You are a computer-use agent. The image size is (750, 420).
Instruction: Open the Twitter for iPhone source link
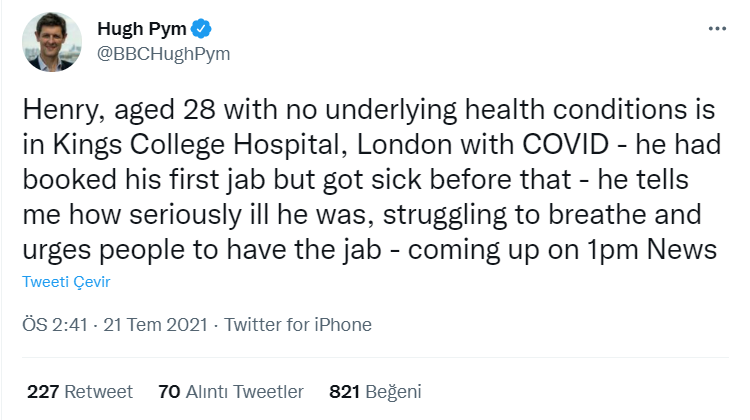click(298, 325)
